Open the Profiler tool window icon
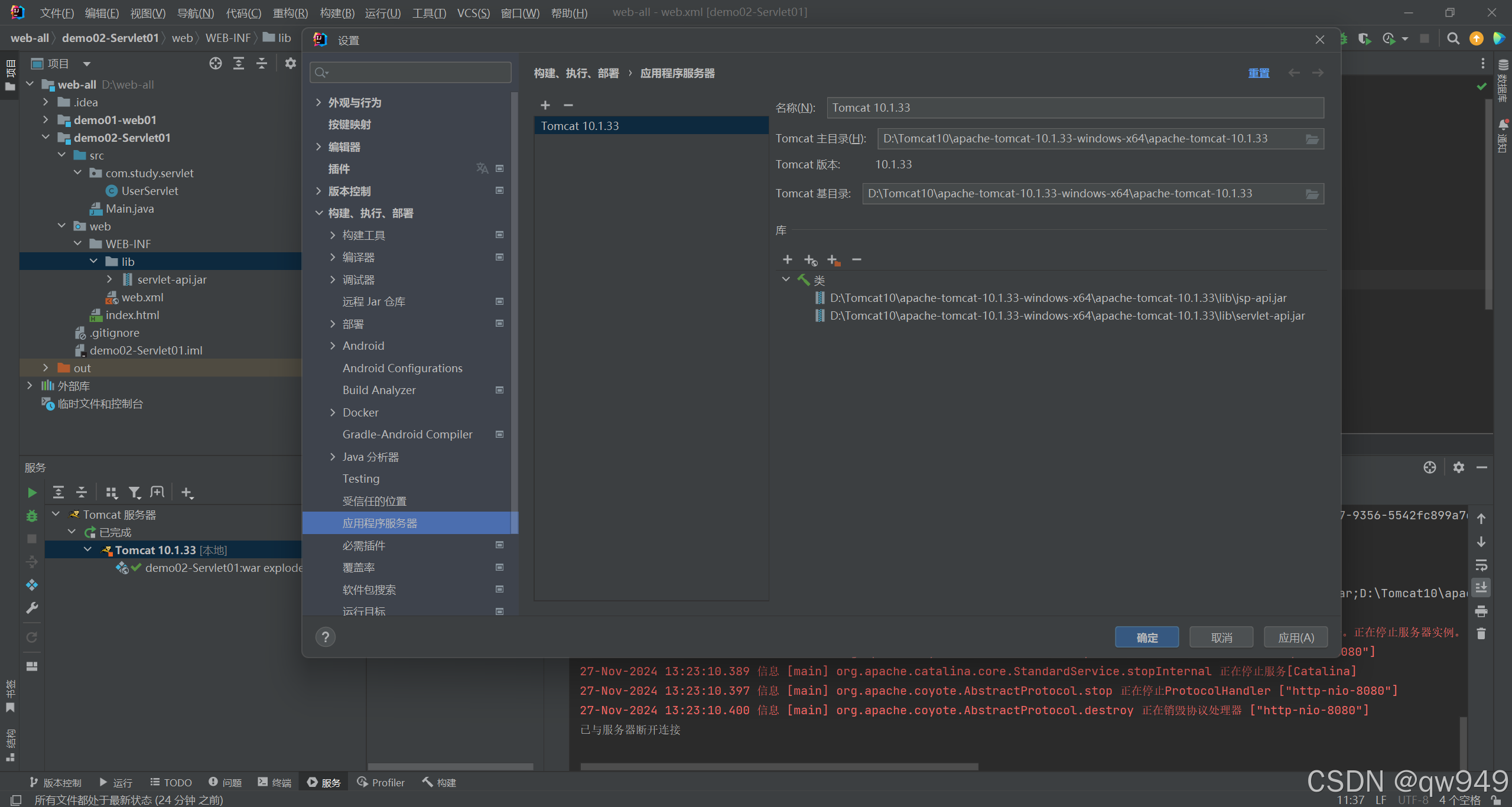1512x807 pixels. pos(381,782)
